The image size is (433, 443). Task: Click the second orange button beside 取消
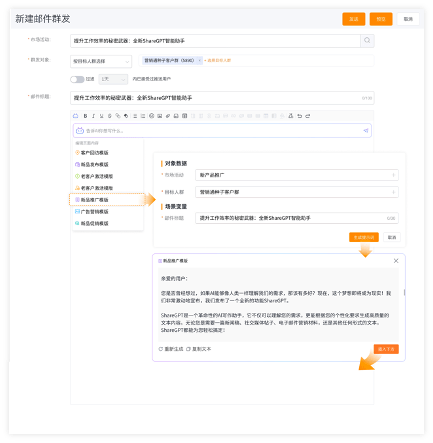pos(381,19)
